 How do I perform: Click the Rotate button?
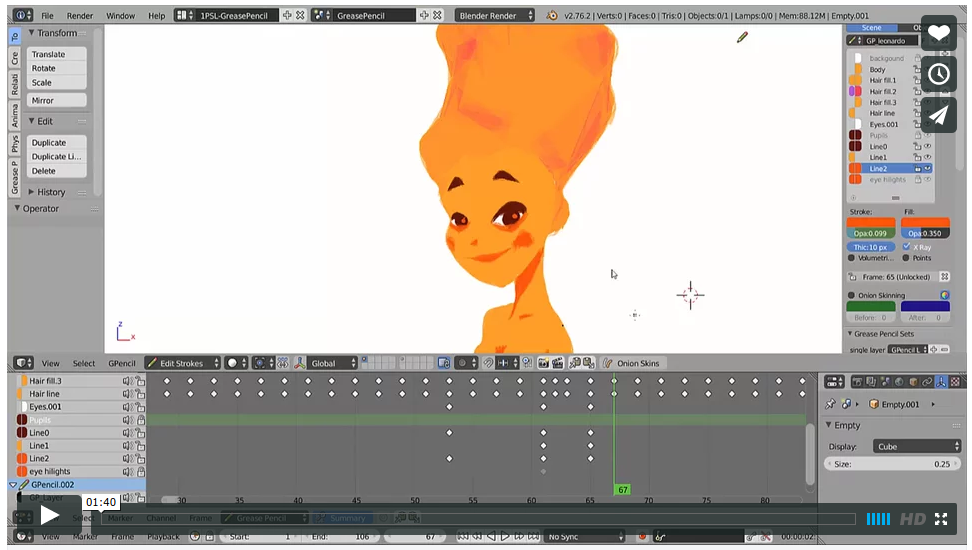[x=56, y=68]
